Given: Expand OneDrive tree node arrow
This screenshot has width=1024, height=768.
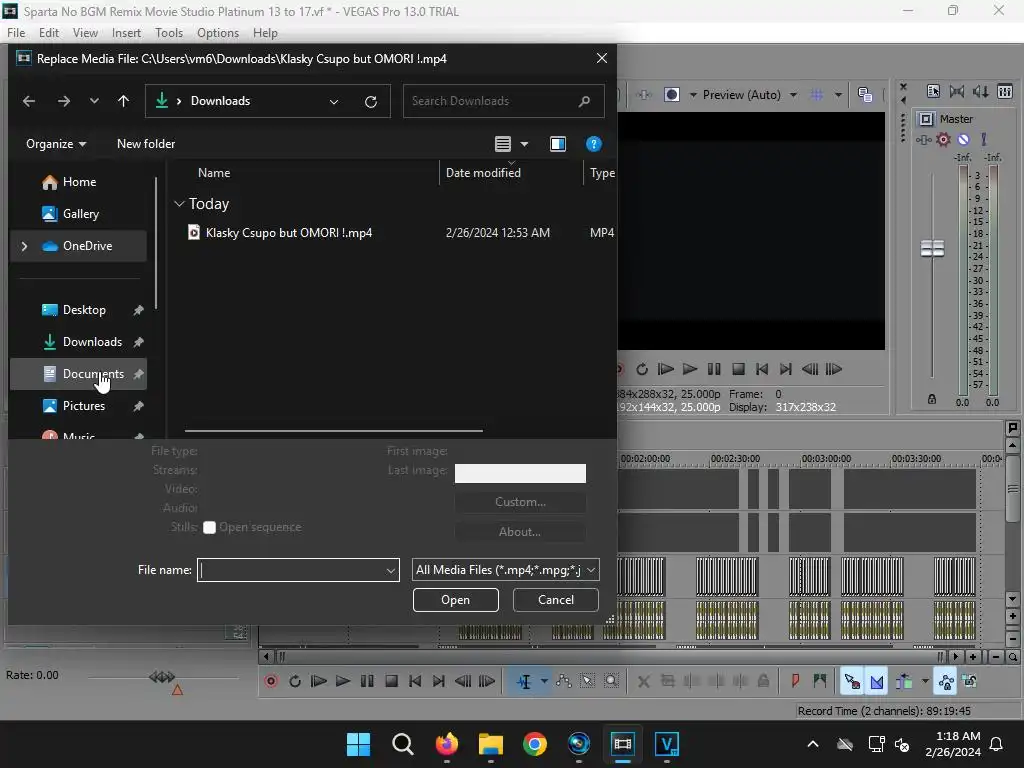Looking at the screenshot, I should (24, 246).
